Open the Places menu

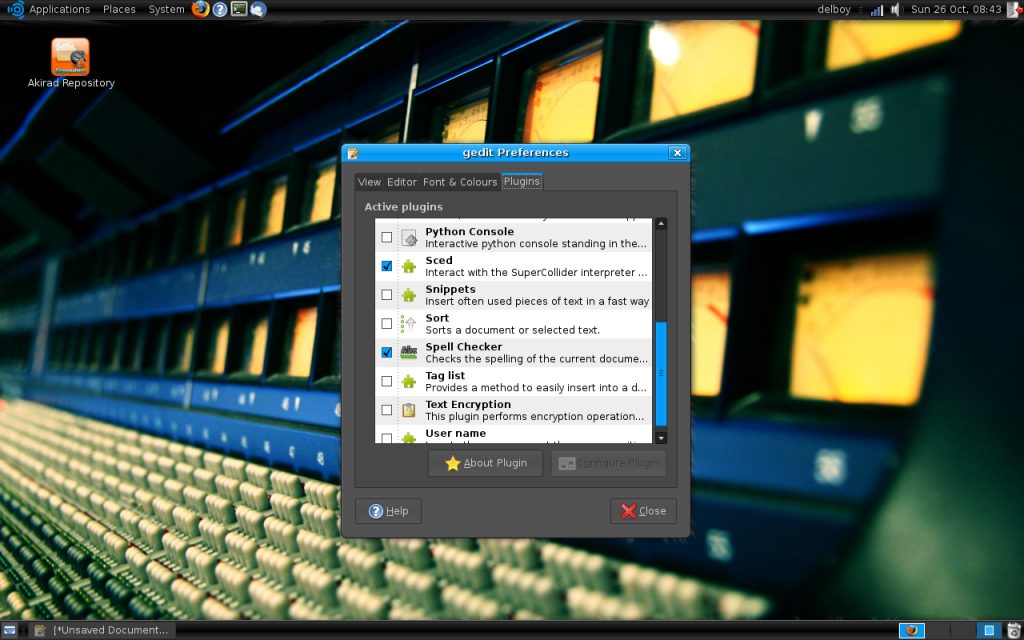click(120, 9)
